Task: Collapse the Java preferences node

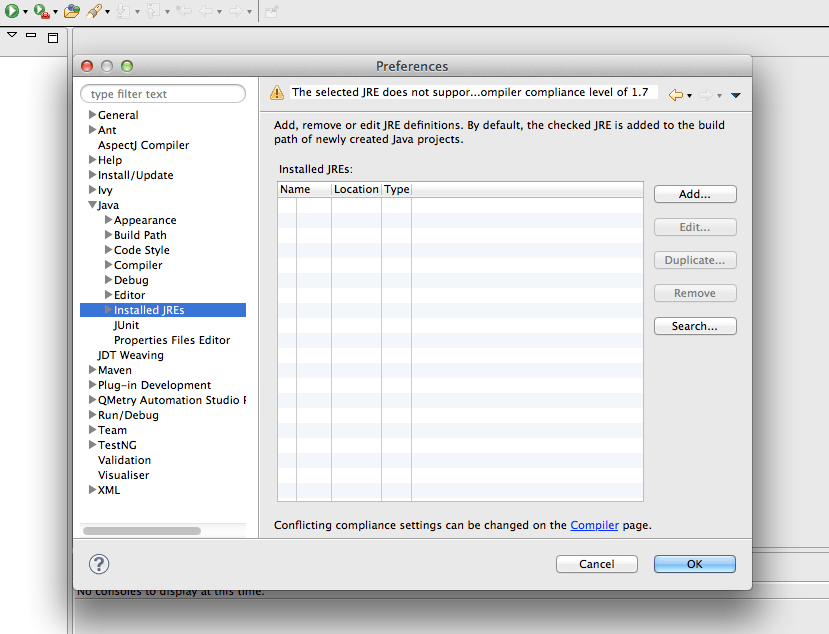Action: click(93, 205)
